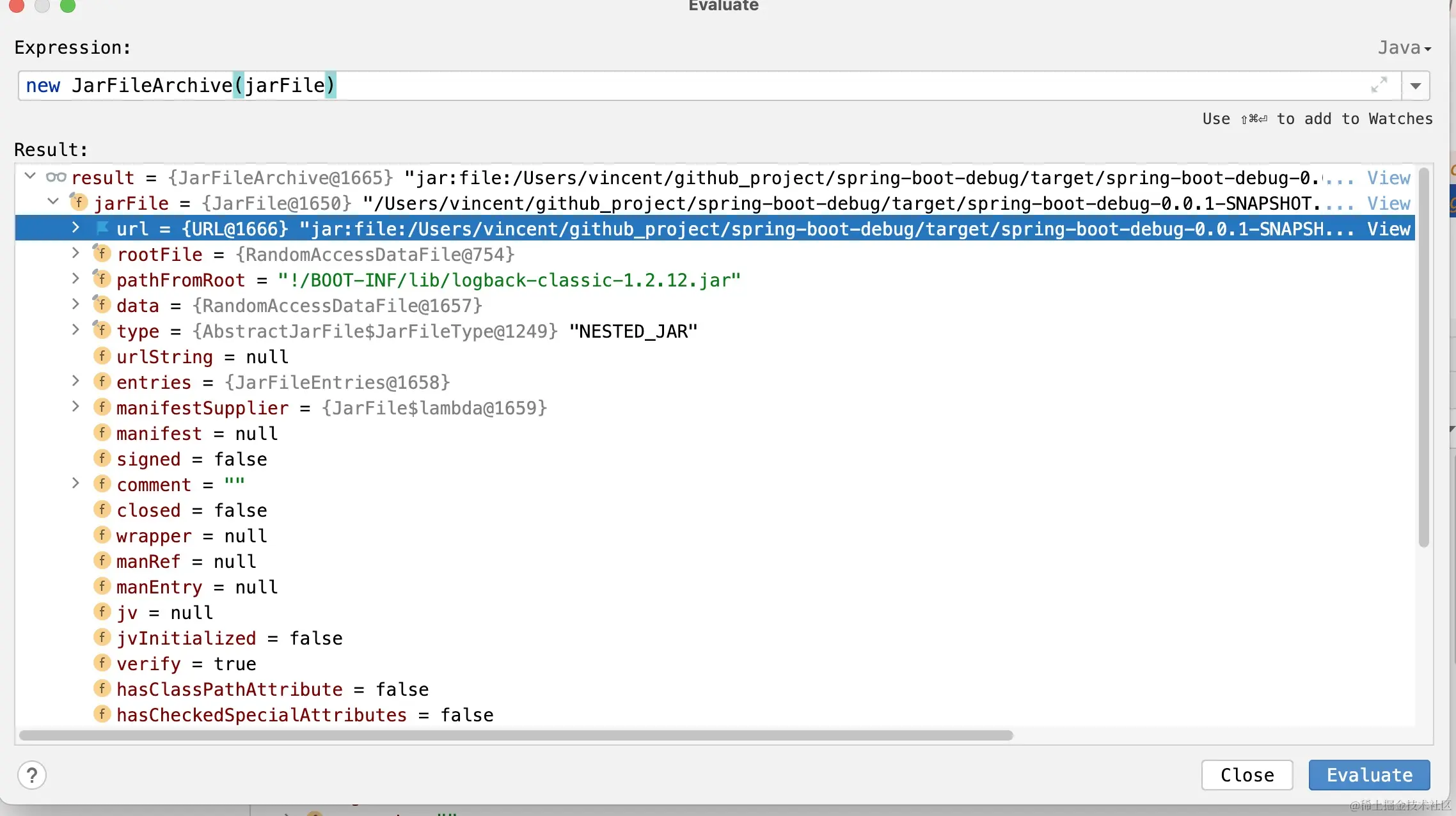Open View link on the result row
Image resolution: width=1456 pixels, height=816 pixels.
1388,178
